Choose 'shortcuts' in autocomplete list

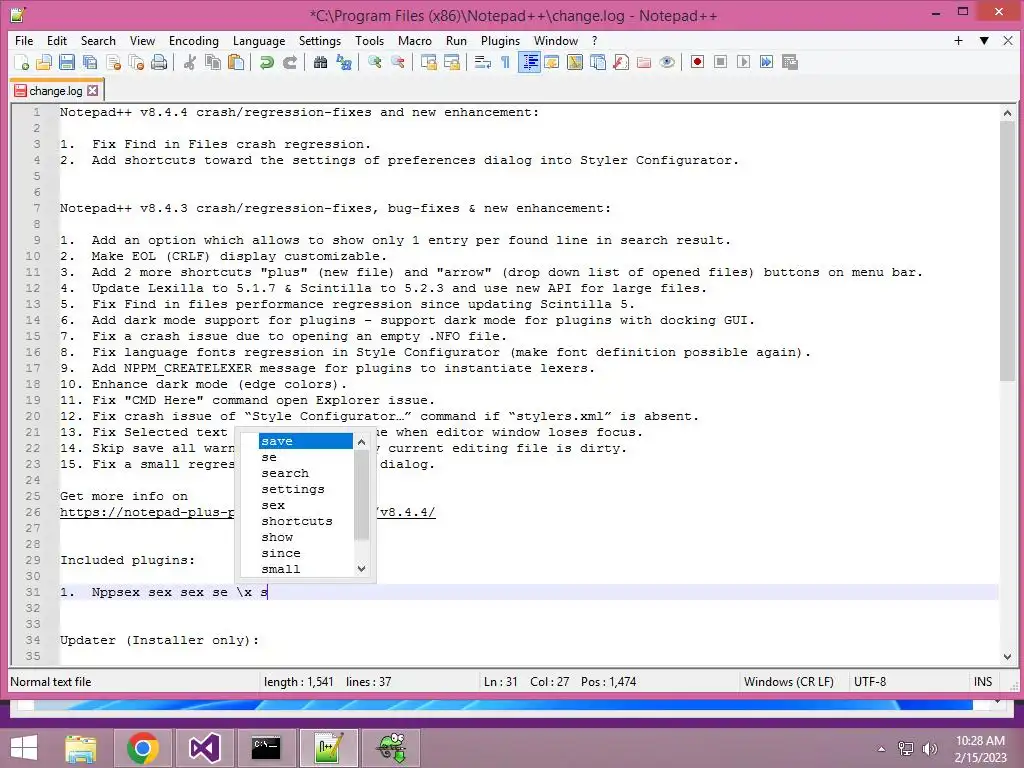[306, 521]
